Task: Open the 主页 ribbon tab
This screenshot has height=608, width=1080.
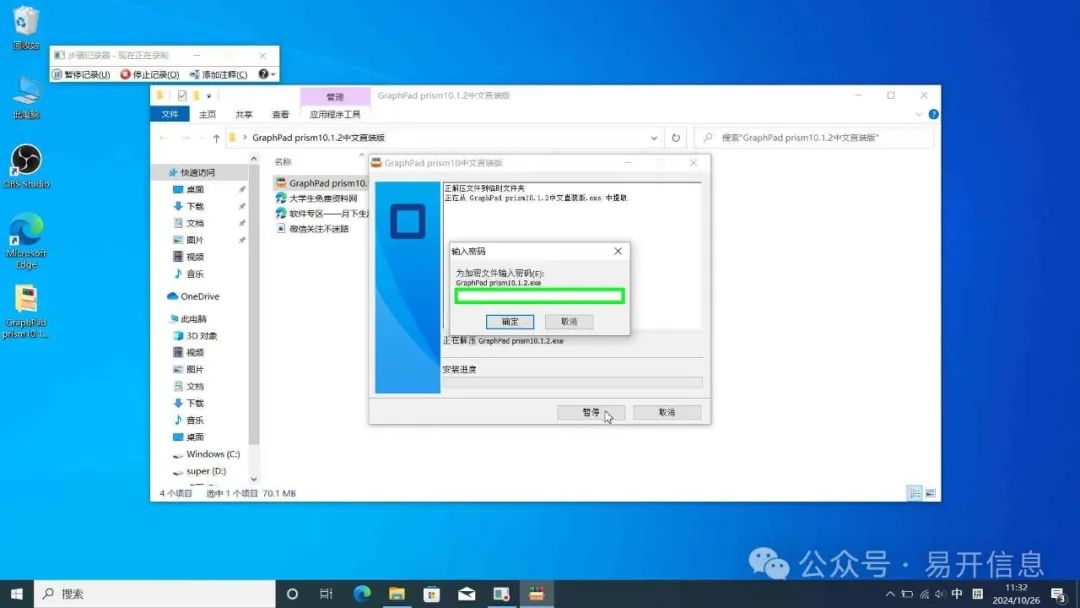Action: (207, 114)
